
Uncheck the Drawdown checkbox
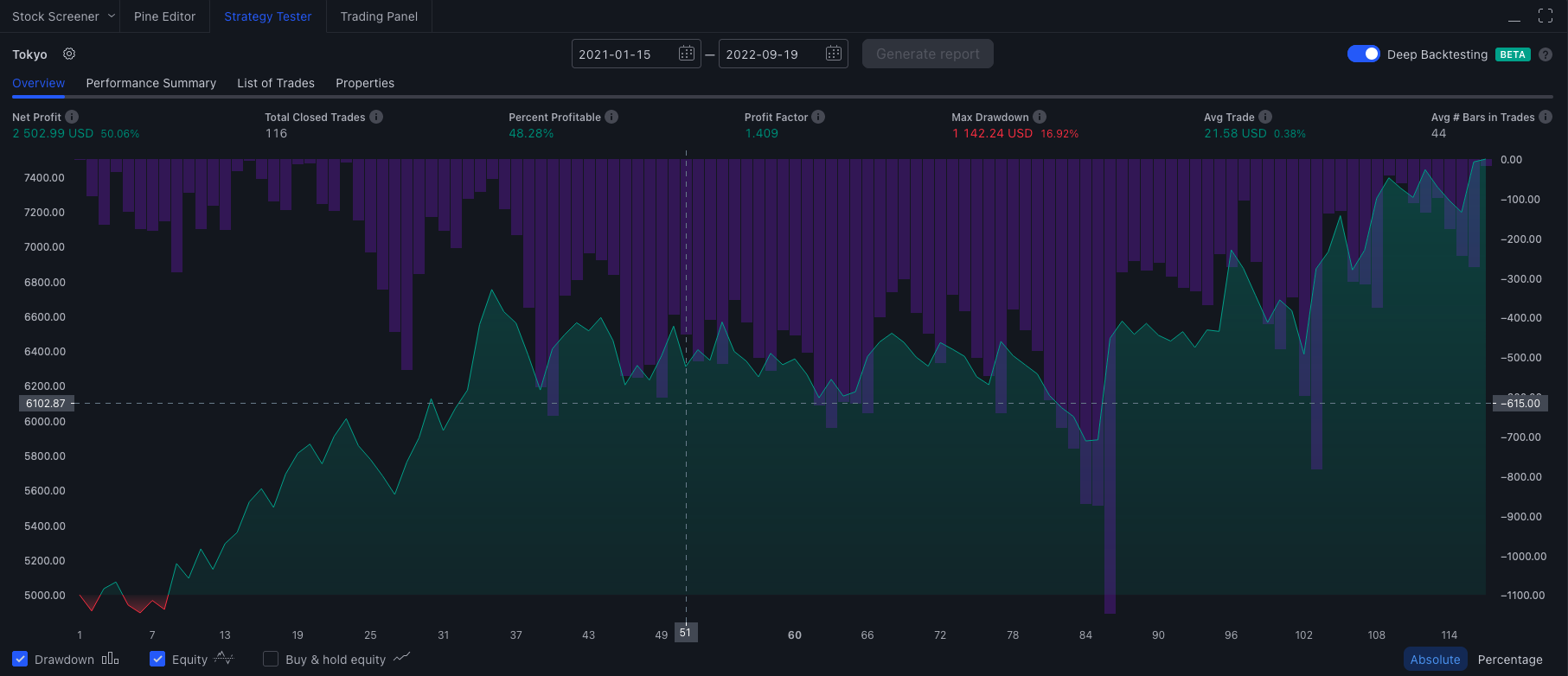tap(20, 659)
